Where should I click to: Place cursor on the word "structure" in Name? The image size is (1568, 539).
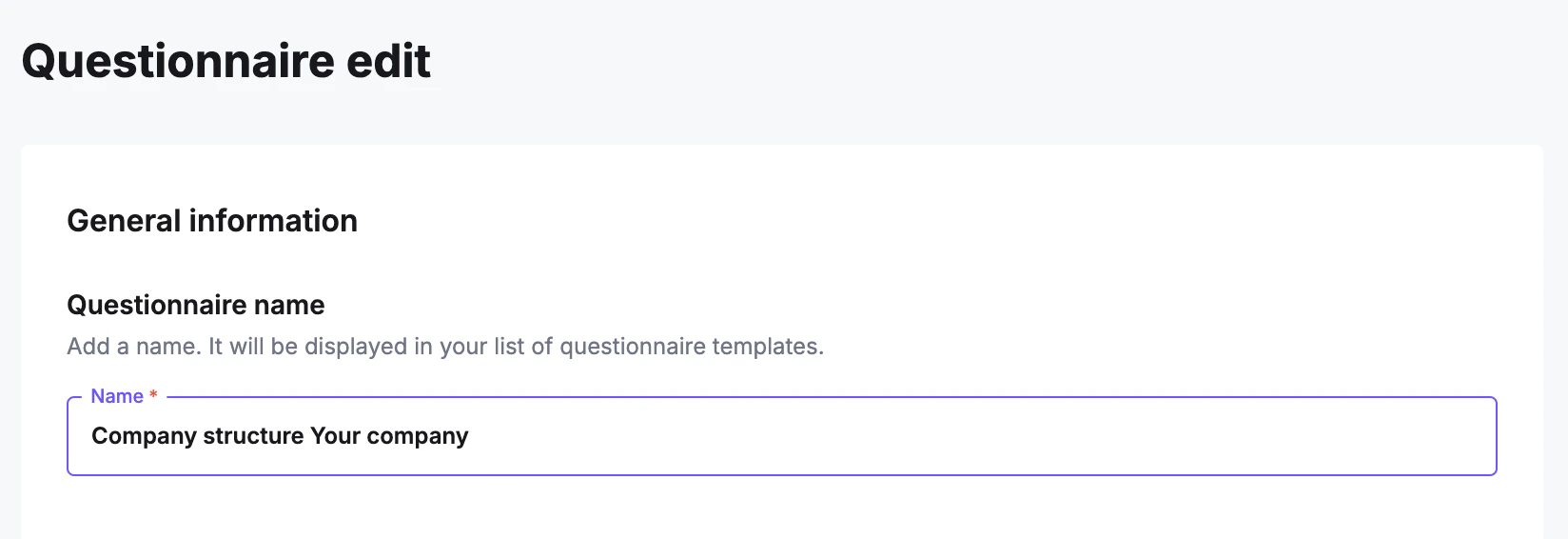click(x=253, y=436)
